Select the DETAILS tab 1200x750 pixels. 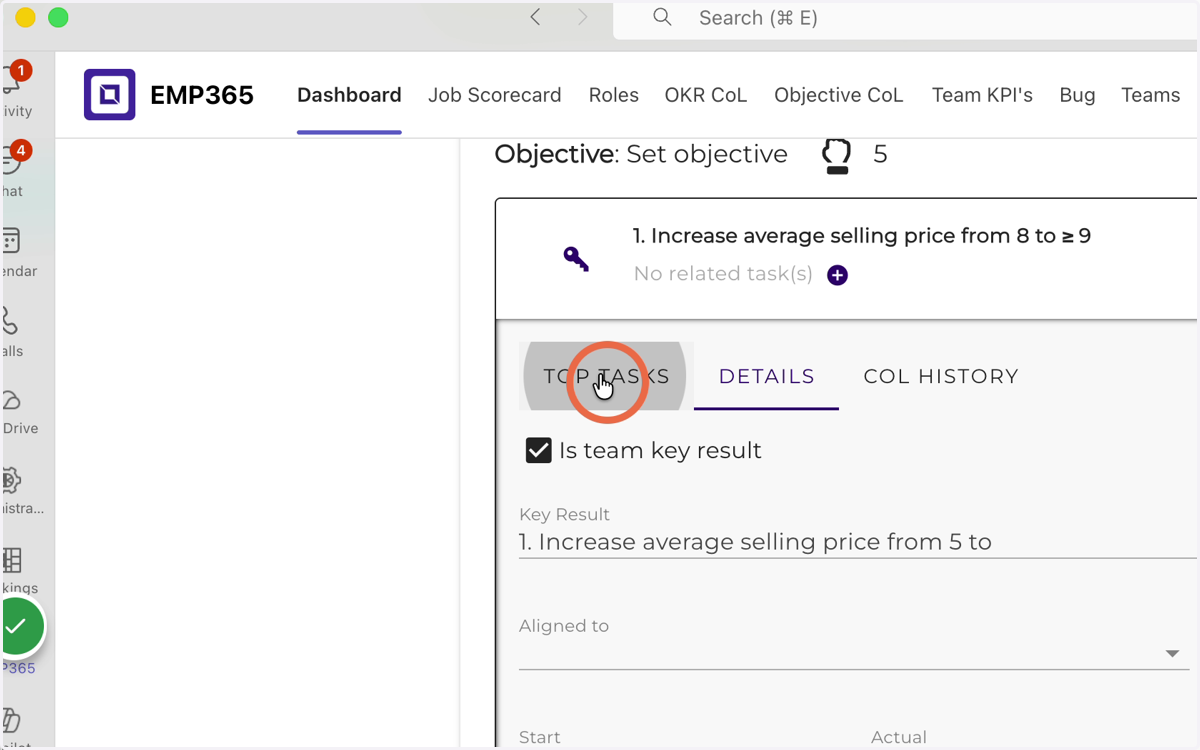[x=767, y=376]
